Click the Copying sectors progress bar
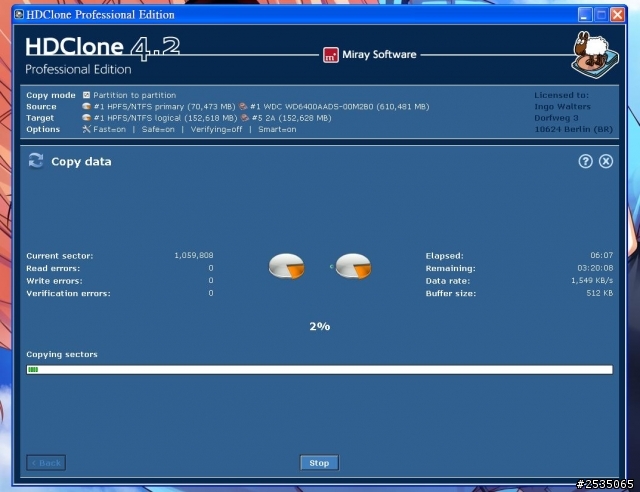This screenshot has height=492, width=640. (x=320, y=370)
